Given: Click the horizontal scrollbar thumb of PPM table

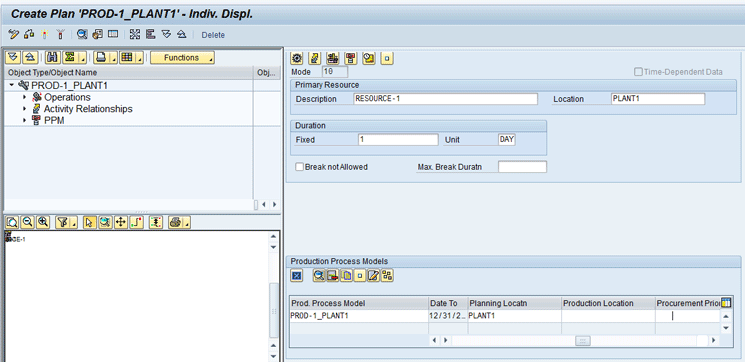Looking at the screenshot, I should (583, 341).
